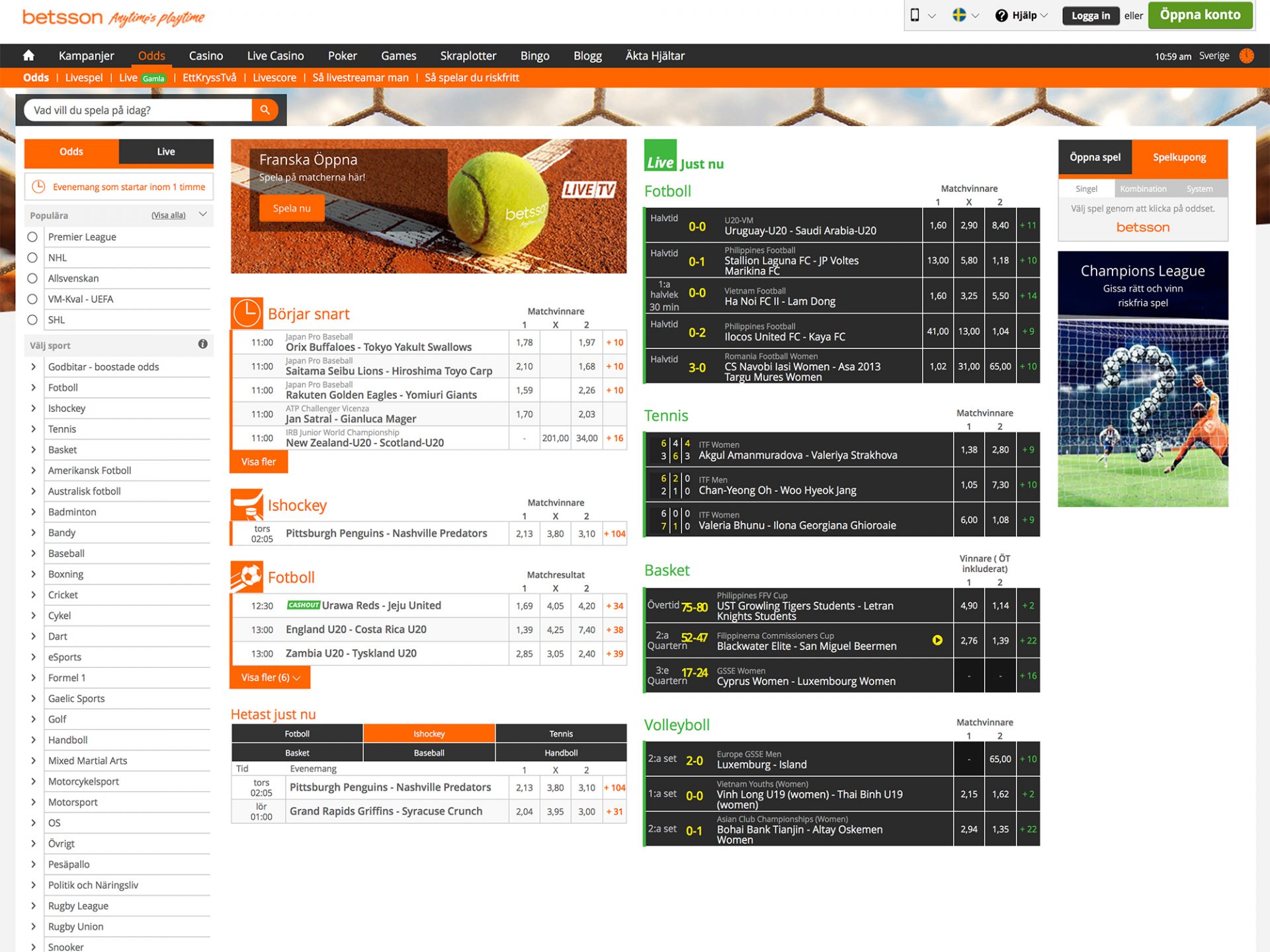Screen dimensions: 1270x952
Task: Open the mobile device icon menu
Action: pyautogui.click(x=915, y=15)
